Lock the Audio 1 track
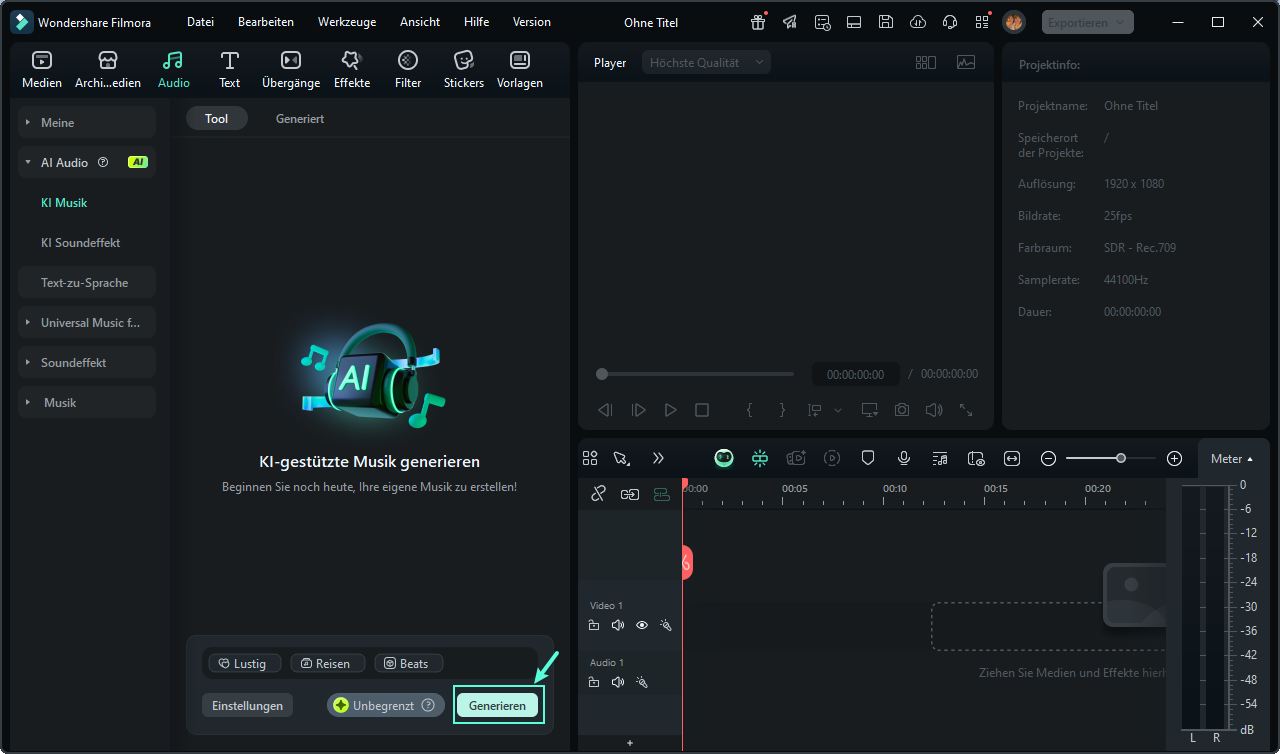Viewport: 1280px width, 754px height. tap(594, 682)
